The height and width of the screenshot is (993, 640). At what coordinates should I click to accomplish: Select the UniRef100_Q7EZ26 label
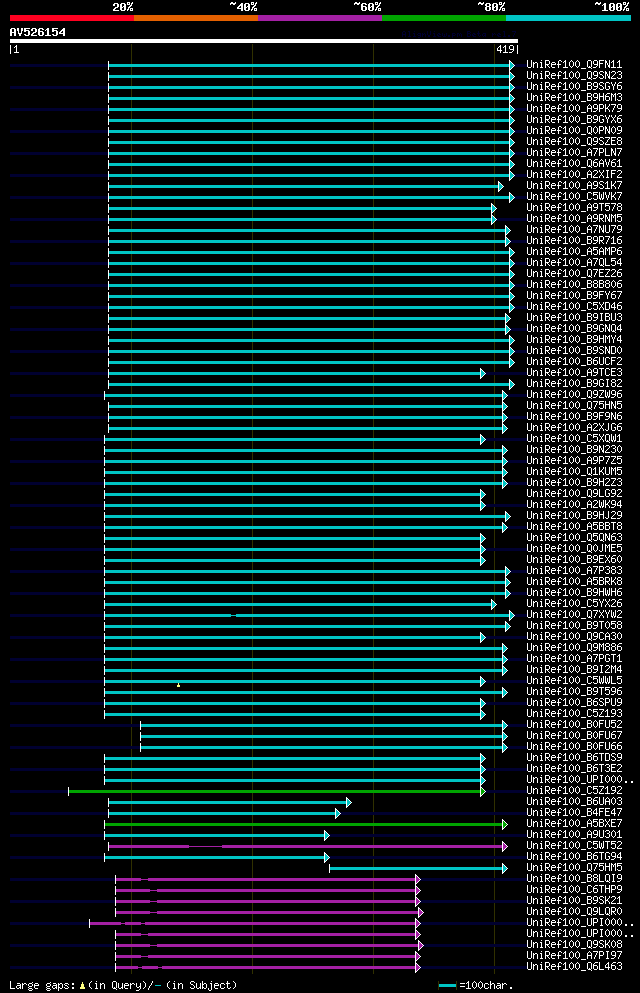[x=574, y=274]
